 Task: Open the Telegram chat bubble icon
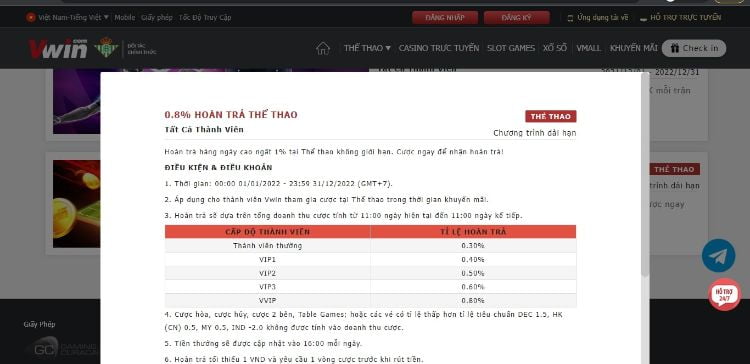[x=718, y=255]
